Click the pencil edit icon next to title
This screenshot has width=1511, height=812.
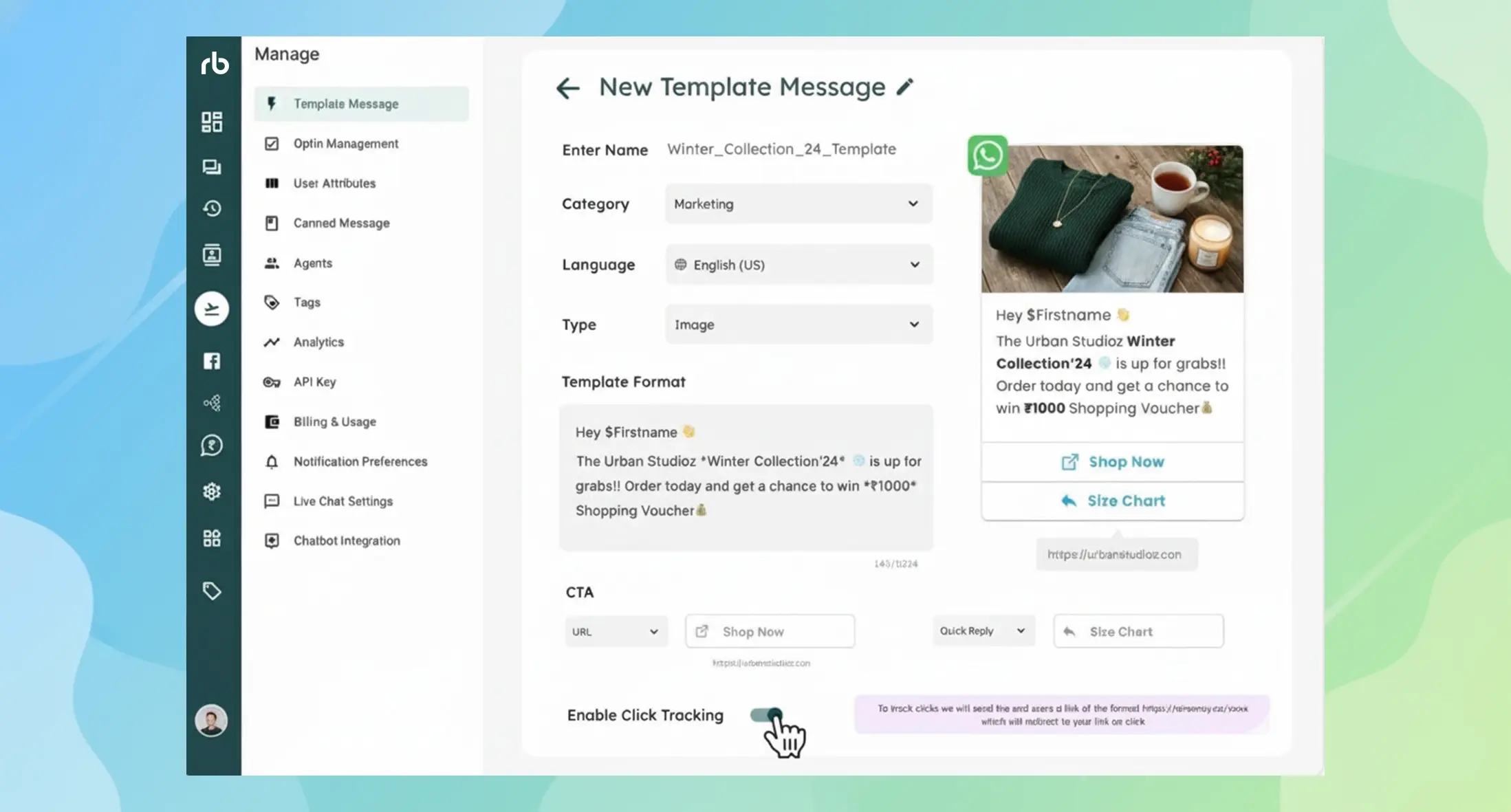point(905,87)
